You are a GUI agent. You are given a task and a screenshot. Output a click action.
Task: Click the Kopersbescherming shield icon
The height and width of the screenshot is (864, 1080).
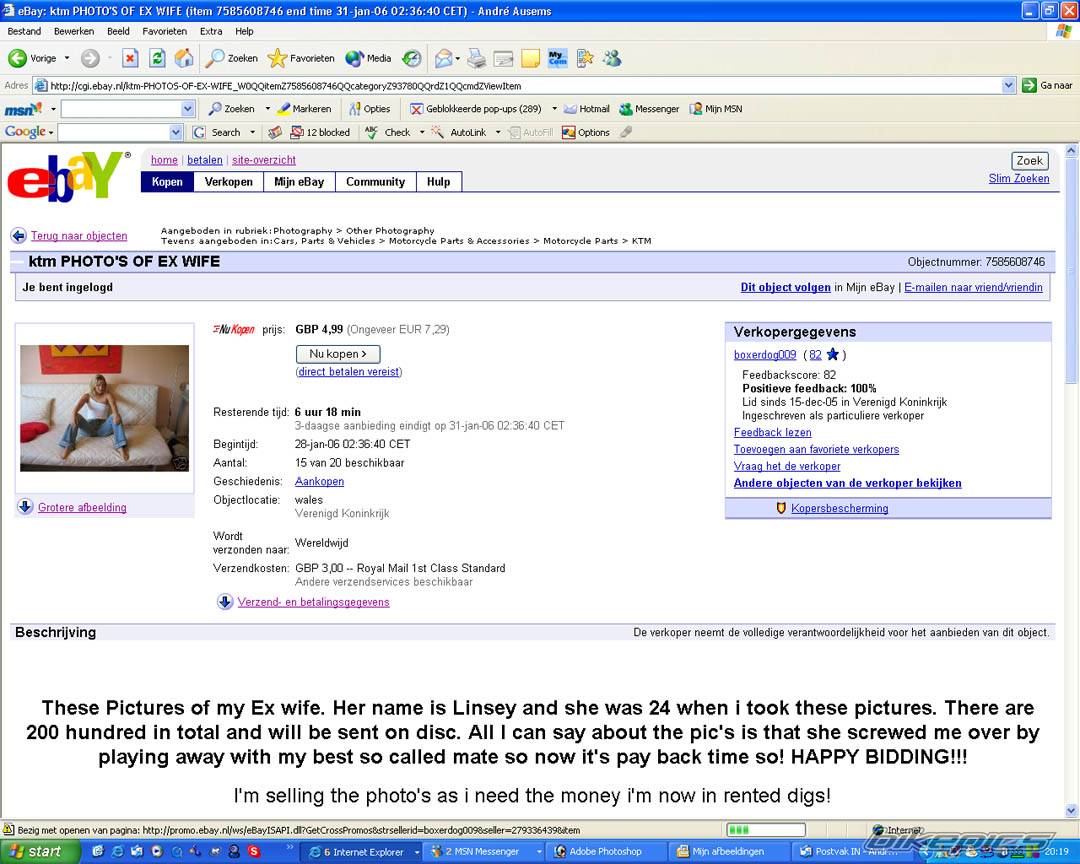click(781, 508)
